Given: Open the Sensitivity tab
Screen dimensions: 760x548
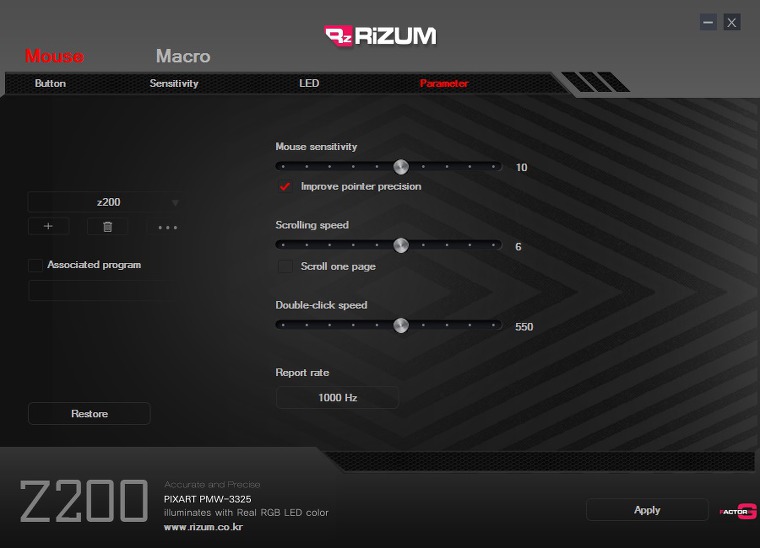Looking at the screenshot, I should [x=174, y=83].
